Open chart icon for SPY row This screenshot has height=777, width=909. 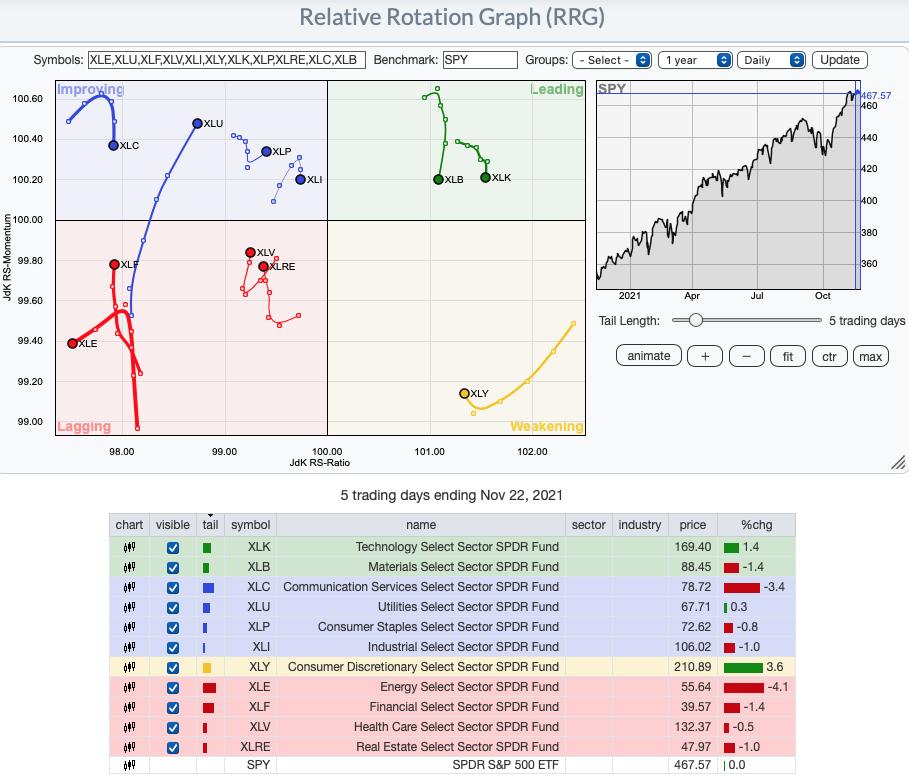tap(129, 765)
